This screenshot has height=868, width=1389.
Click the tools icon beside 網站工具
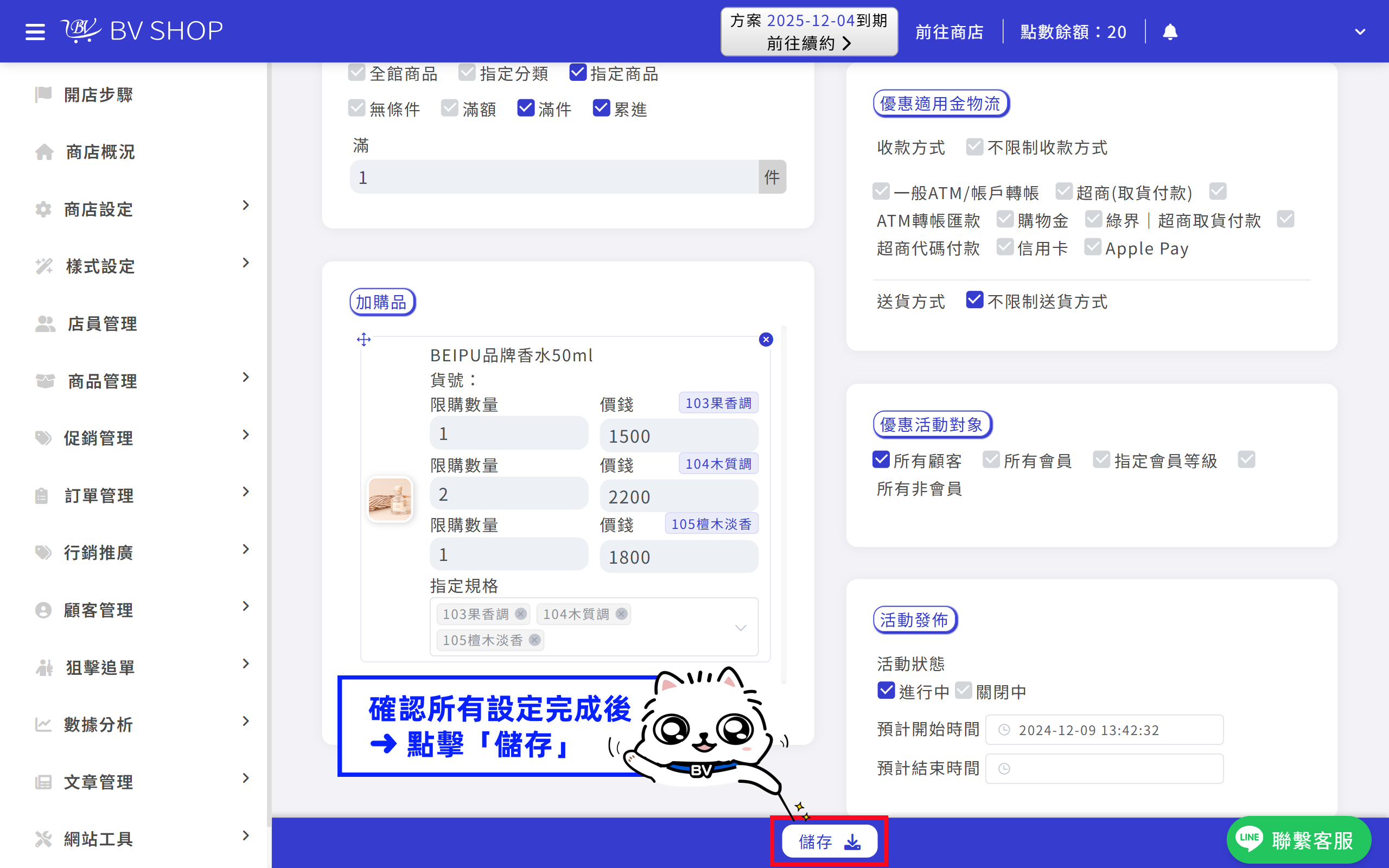(43, 839)
